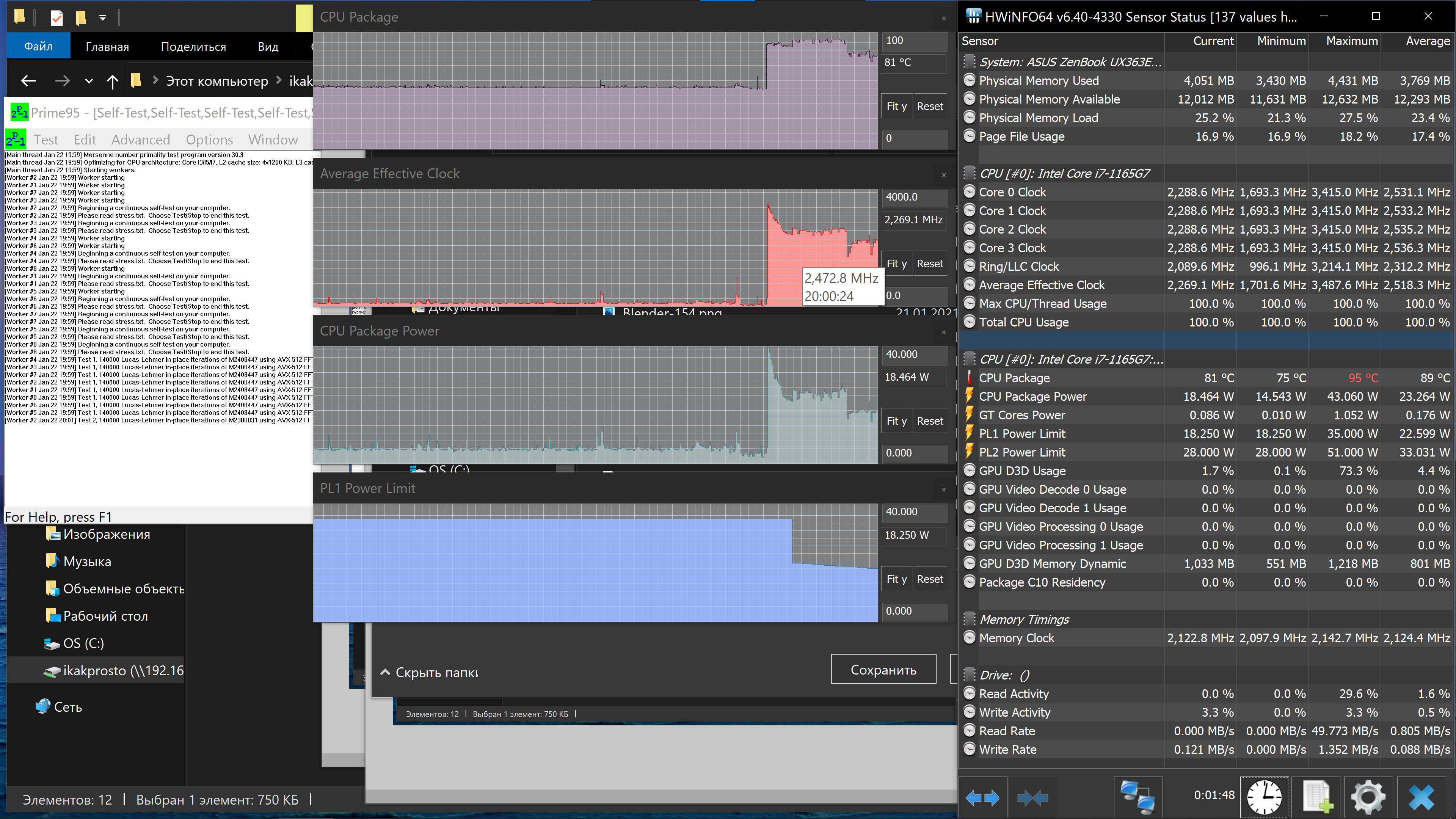The height and width of the screenshot is (819, 1456).
Task: Click the Average column header in HWiNFO
Action: click(x=1418, y=41)
